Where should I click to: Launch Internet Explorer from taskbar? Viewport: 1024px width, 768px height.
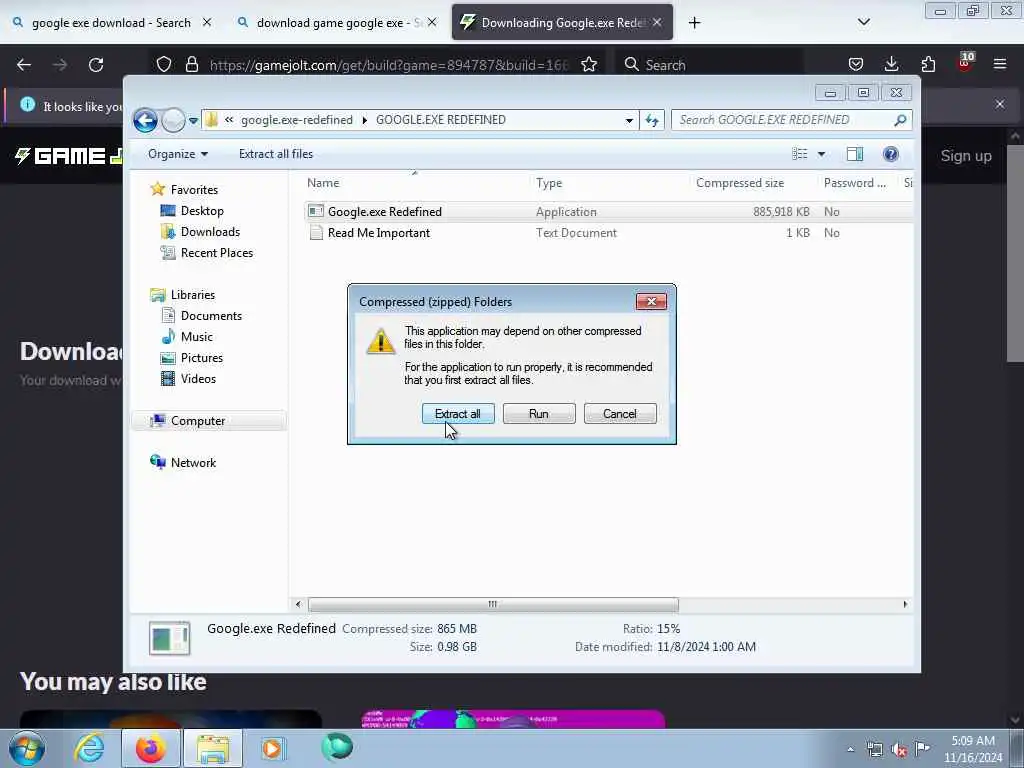pos(89,748)
